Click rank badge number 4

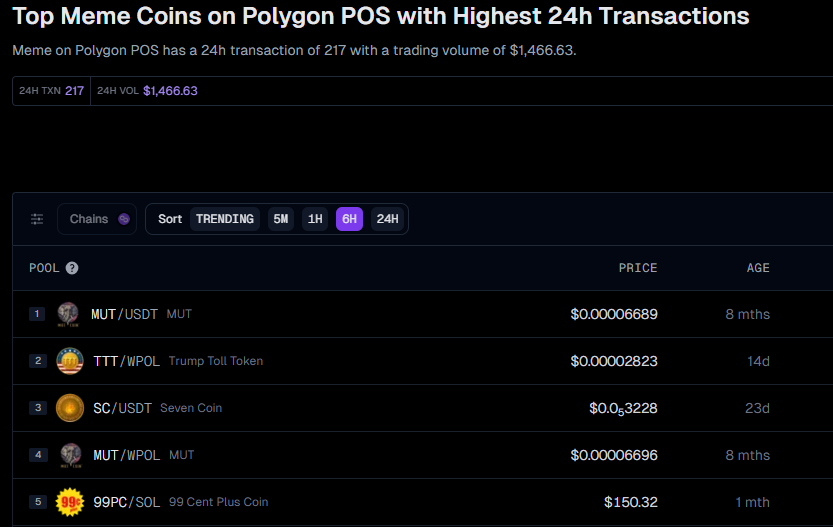[38, 455]
